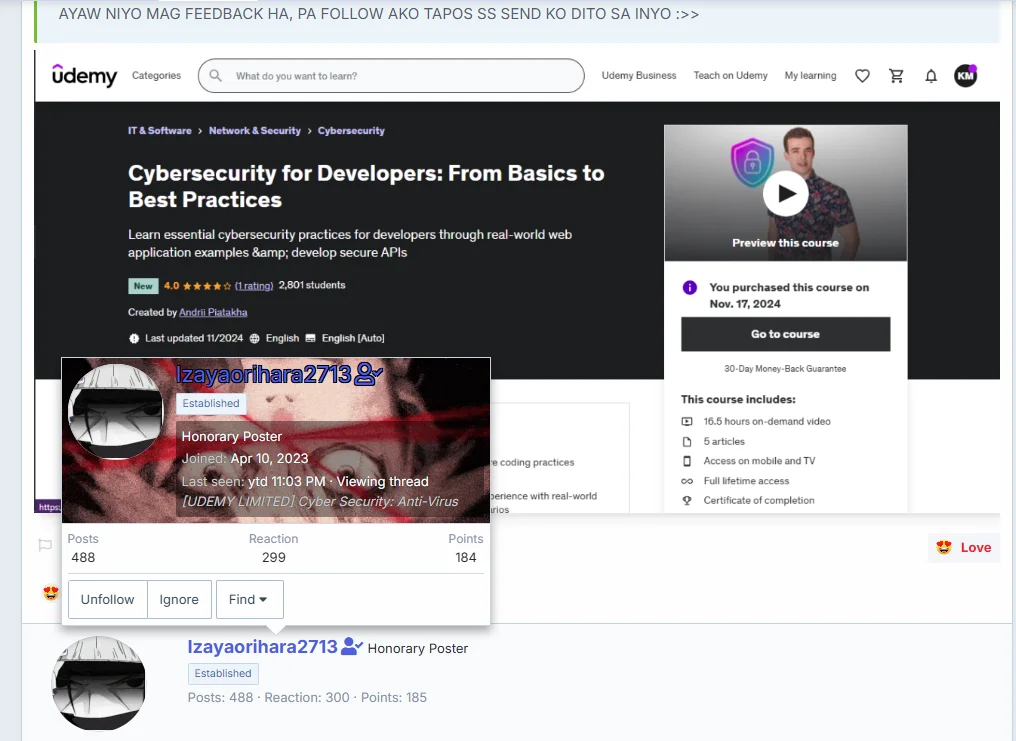1016x741 pixels.
Task: Click the Last updated badge icon
Action: 134,338
